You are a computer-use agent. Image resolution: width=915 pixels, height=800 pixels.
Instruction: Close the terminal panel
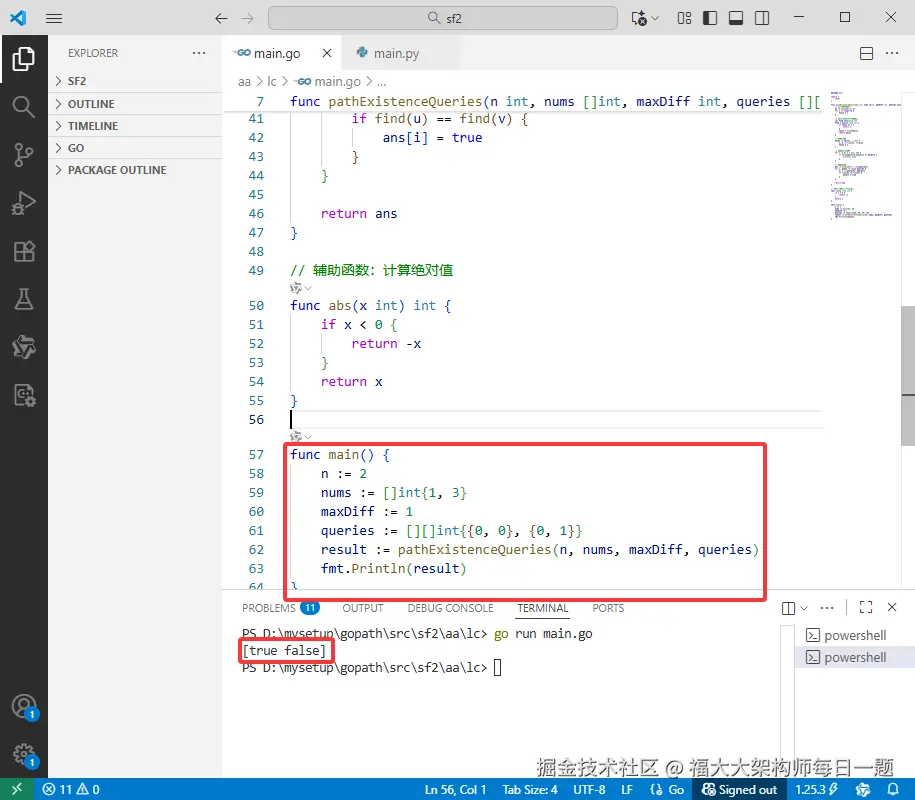pyautogui.click(x=892, y=607)
